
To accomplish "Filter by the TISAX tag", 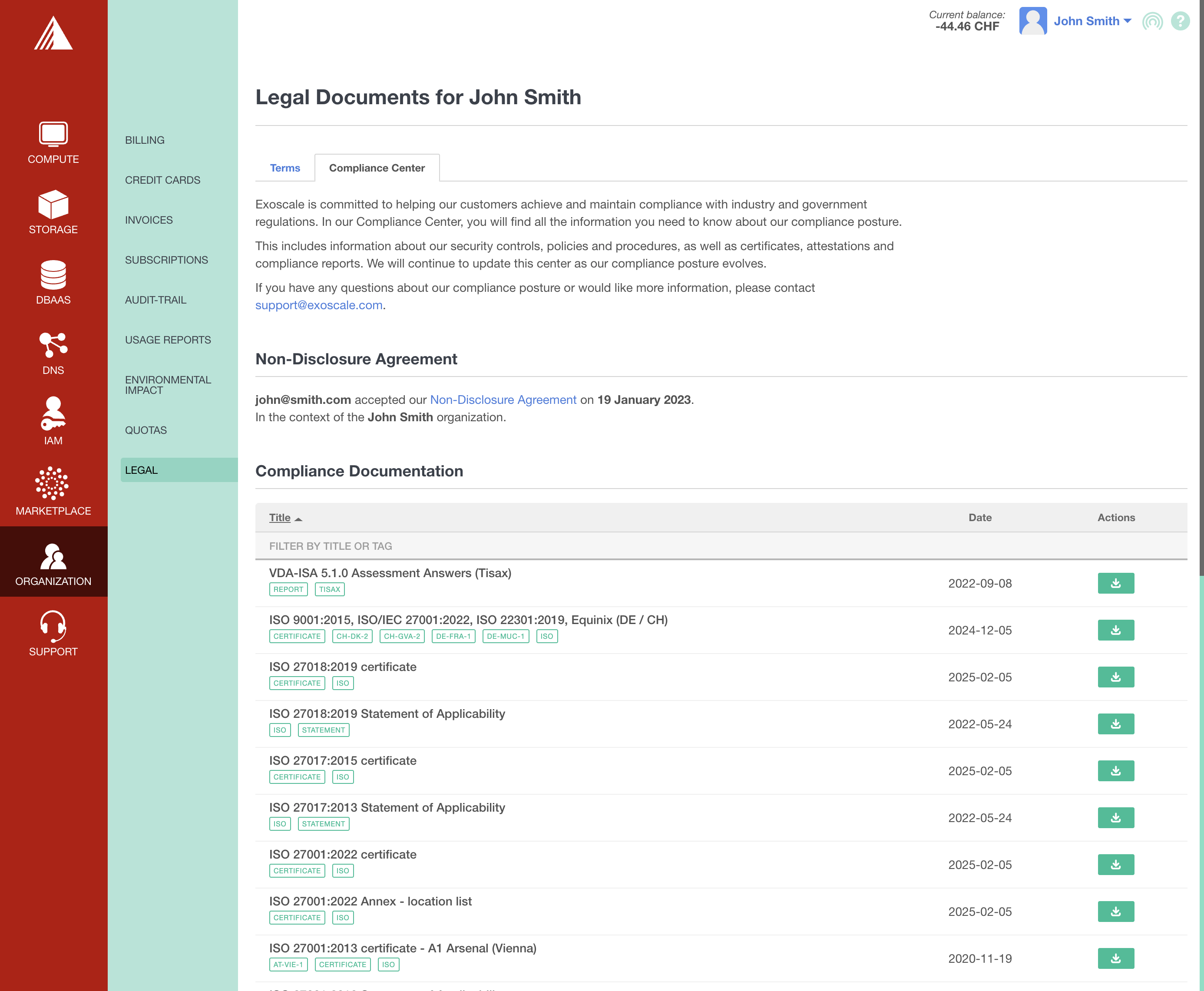I will click(x=329, y=589).
